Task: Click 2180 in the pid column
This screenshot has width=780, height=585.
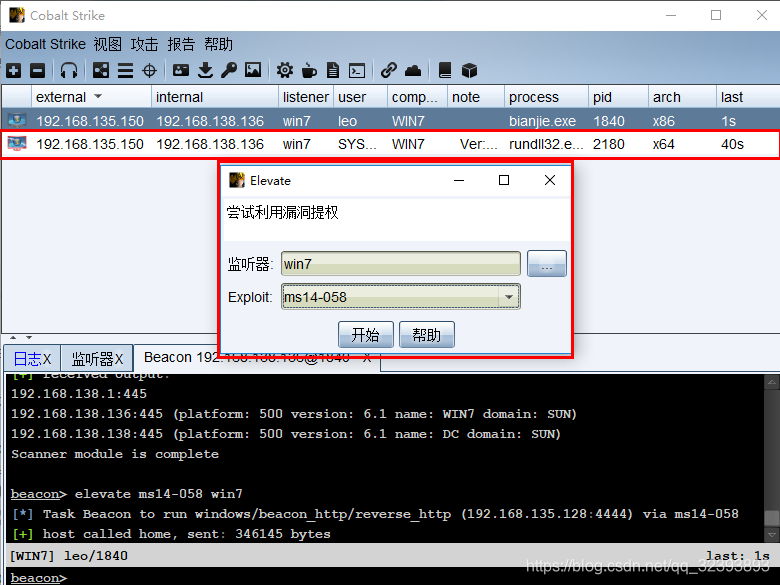Action: pyautogui.click(x=609, y=144)
